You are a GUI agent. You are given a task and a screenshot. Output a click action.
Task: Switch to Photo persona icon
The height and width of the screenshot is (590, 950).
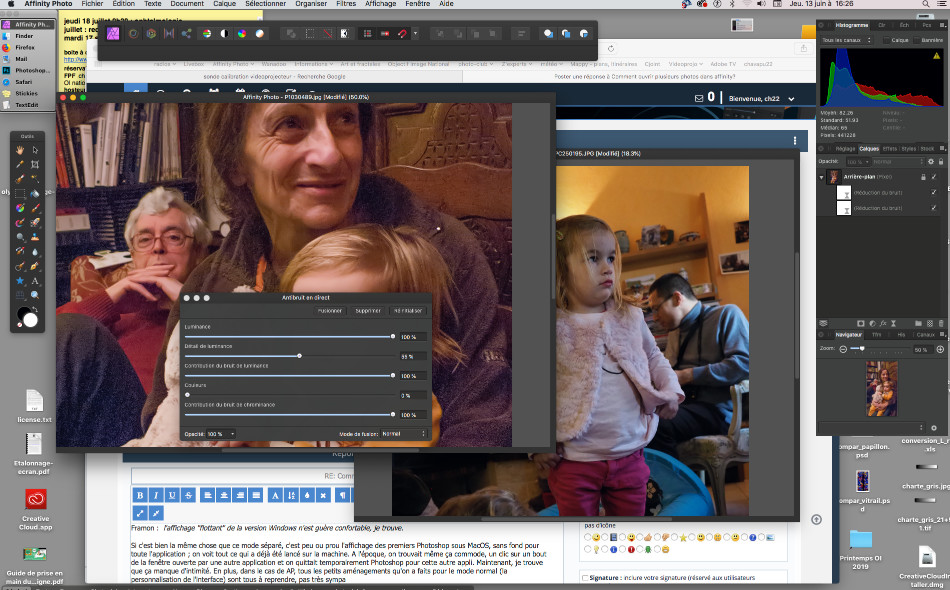(x=113, y=34)
